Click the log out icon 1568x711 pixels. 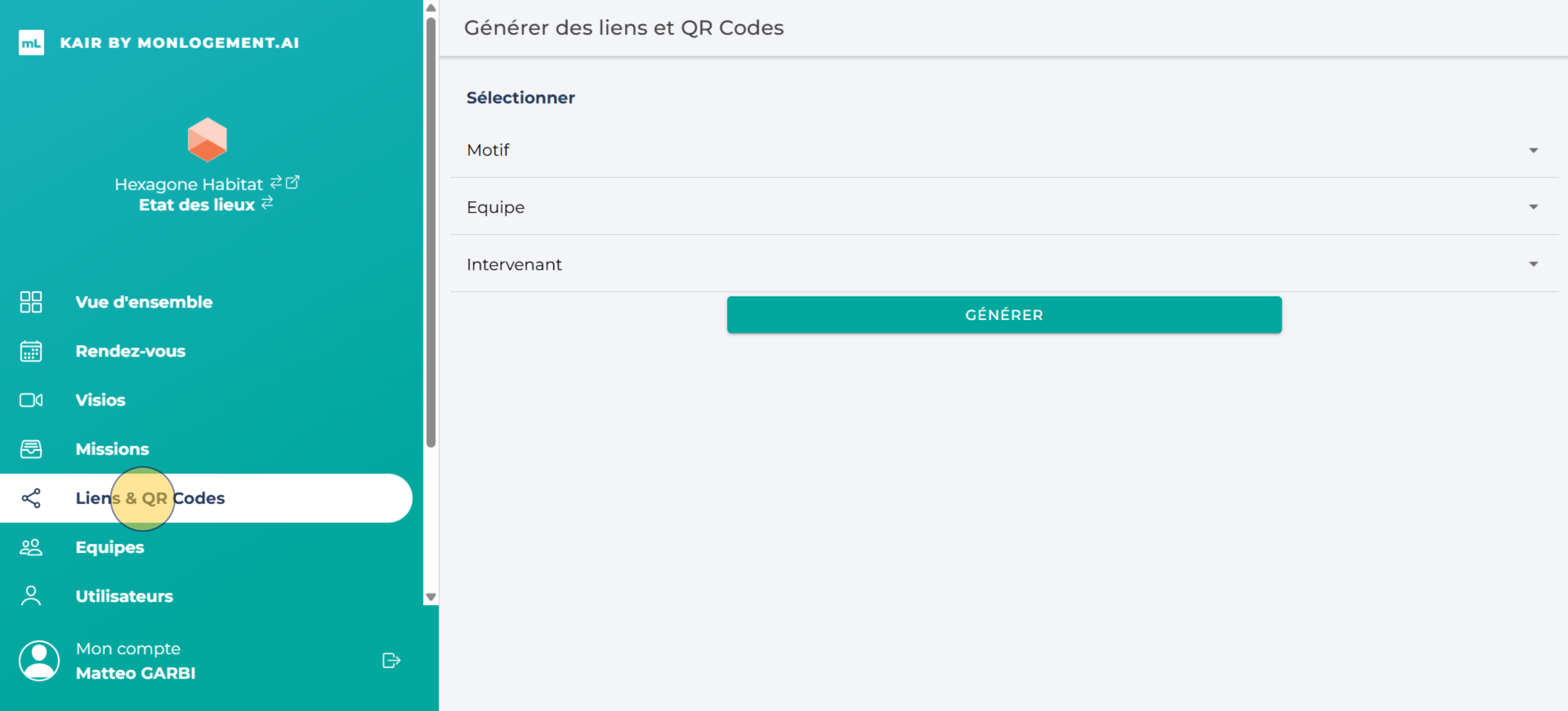(x=391, y=660)
